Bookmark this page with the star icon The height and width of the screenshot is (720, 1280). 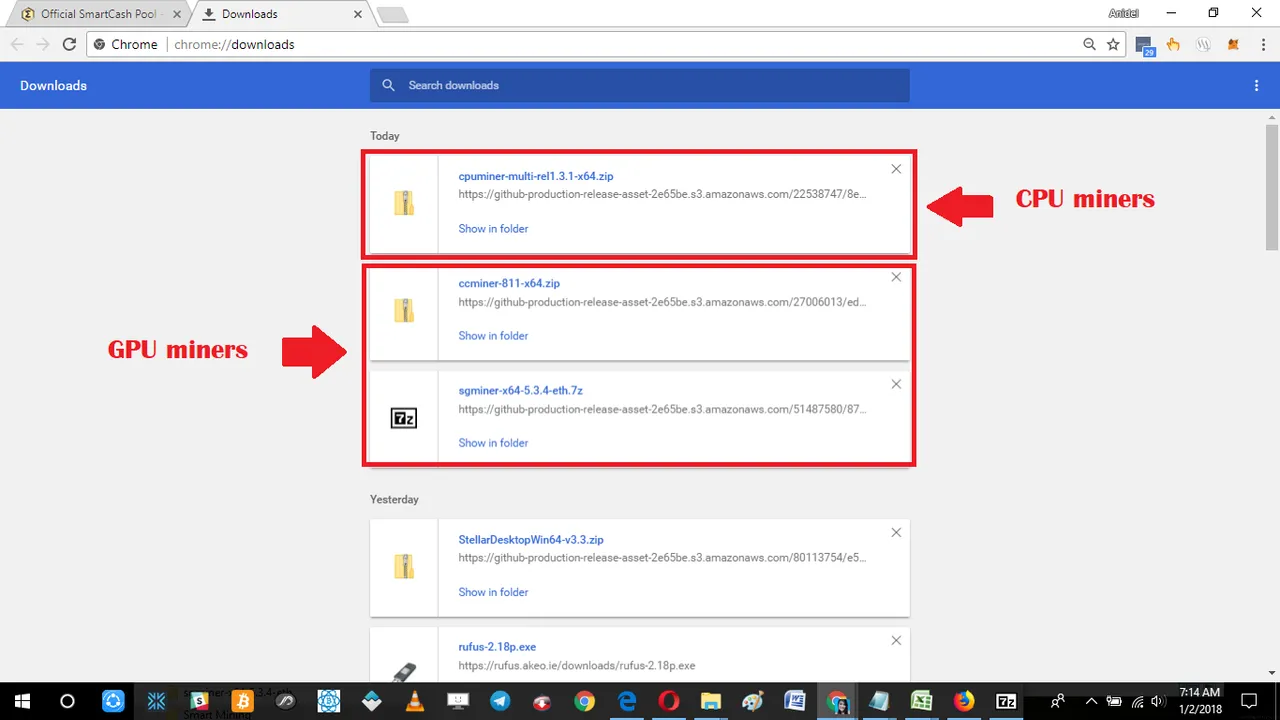coord(1113,44)
